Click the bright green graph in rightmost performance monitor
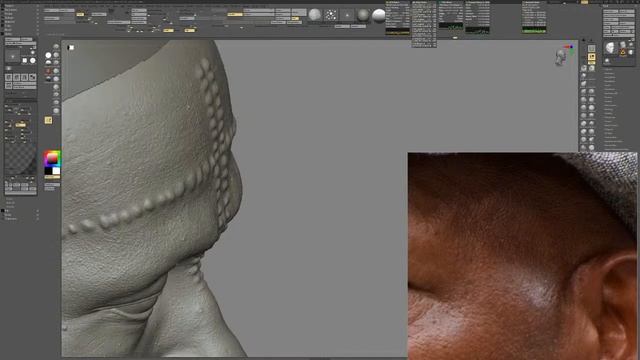This screenshot has height=360, width=640. [x=534, y=30]
